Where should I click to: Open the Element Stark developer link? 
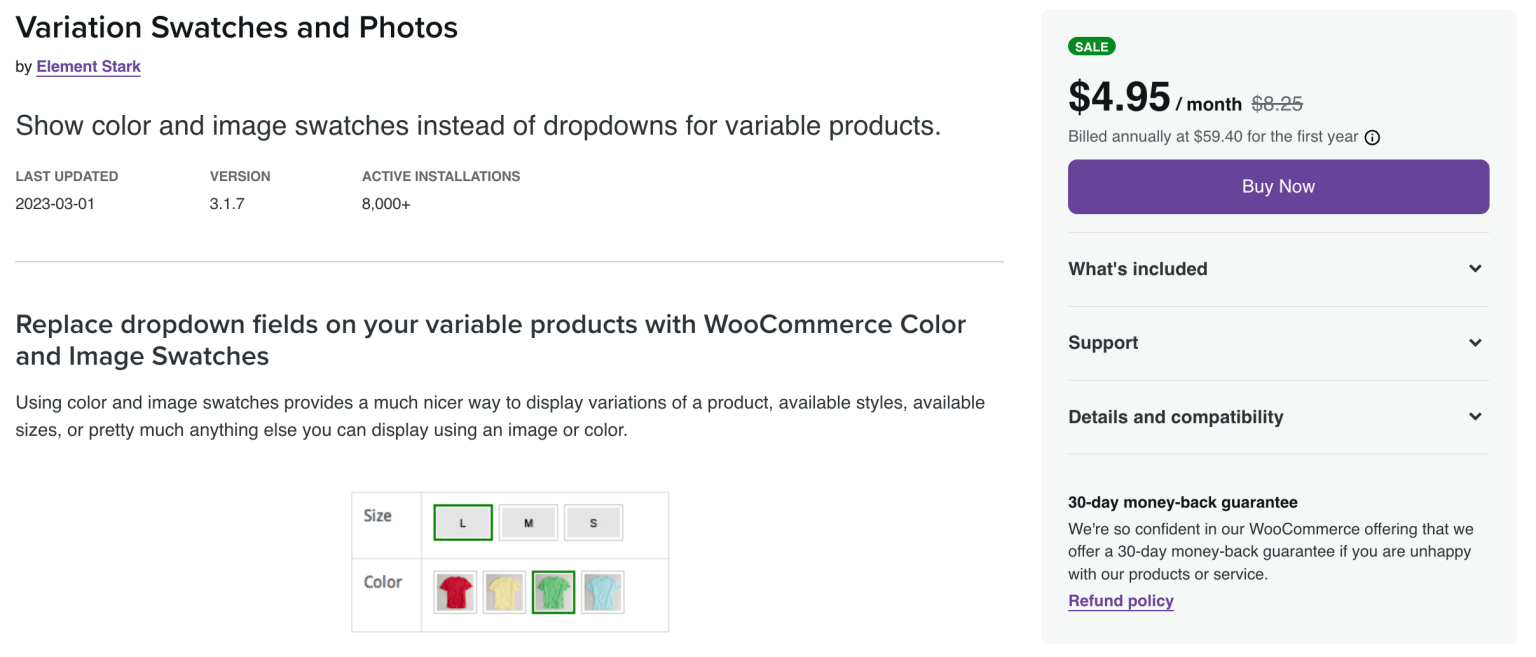(x=88, y=66)
